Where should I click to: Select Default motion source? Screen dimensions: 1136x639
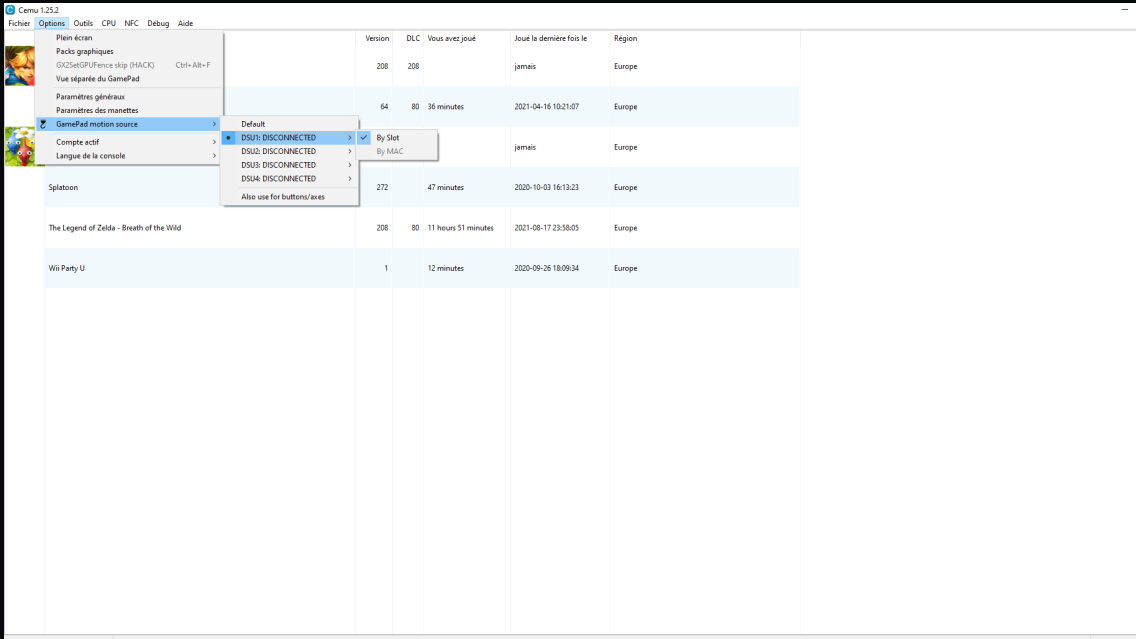click(253, 124)
